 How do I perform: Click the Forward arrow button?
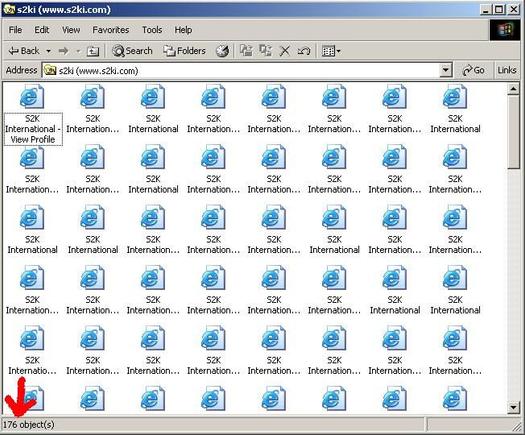(x=64, y=51)
